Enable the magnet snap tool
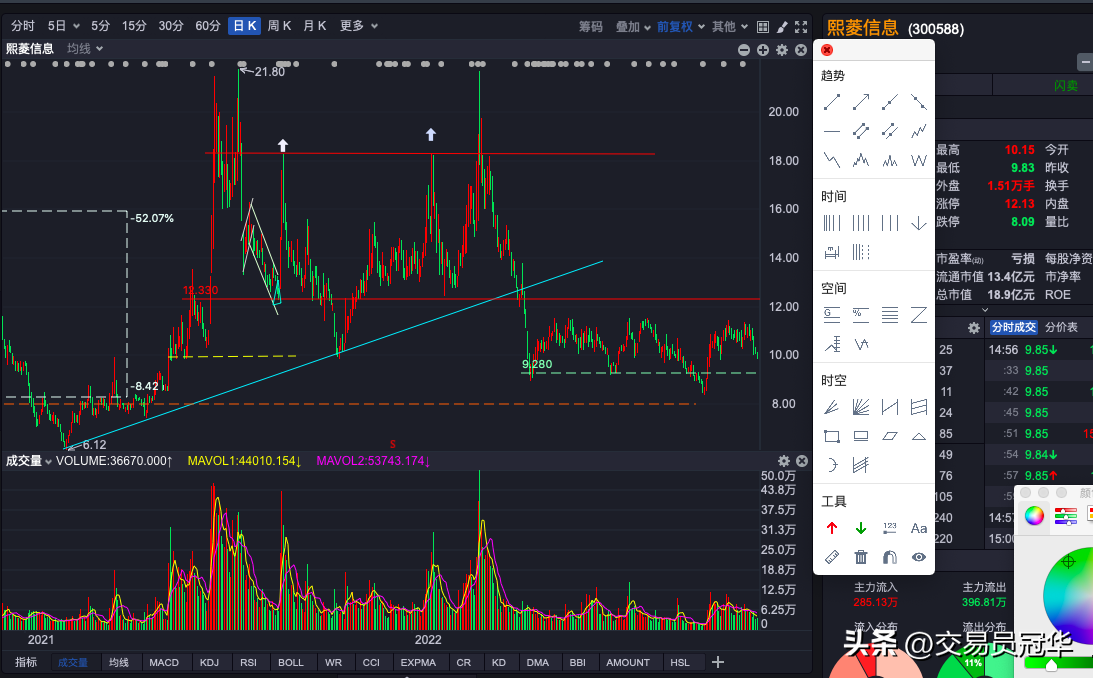 click(889, 557)
